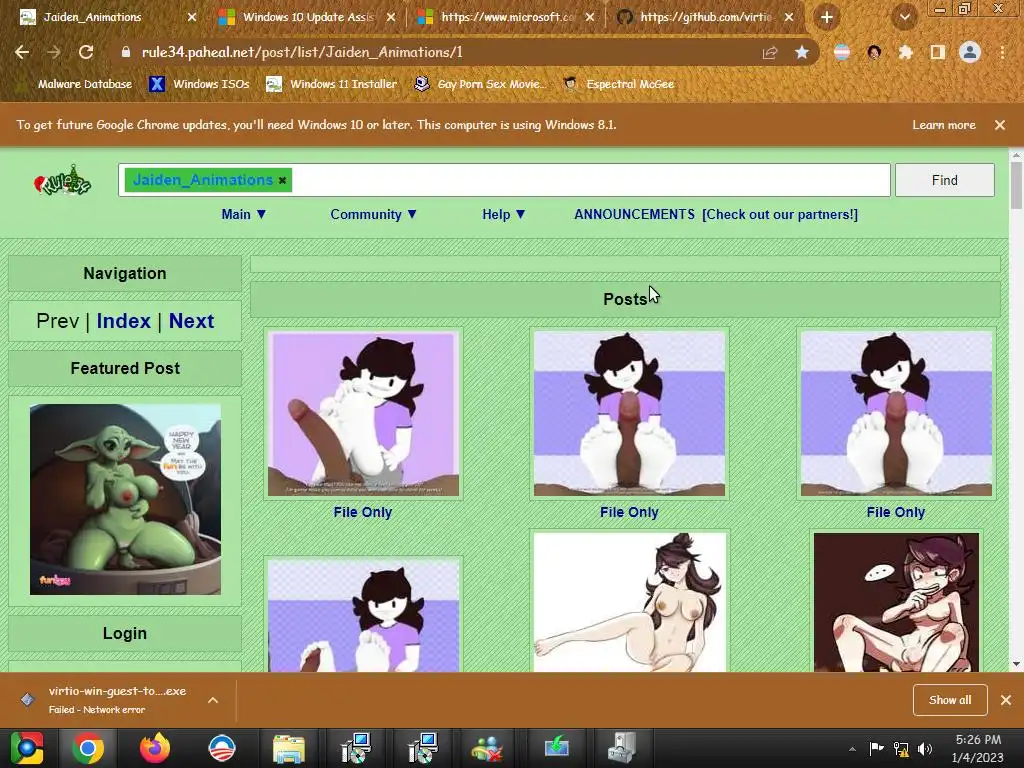Open the striped flag extension icon
1024x768 pixels.
click(x=842, y=52)
